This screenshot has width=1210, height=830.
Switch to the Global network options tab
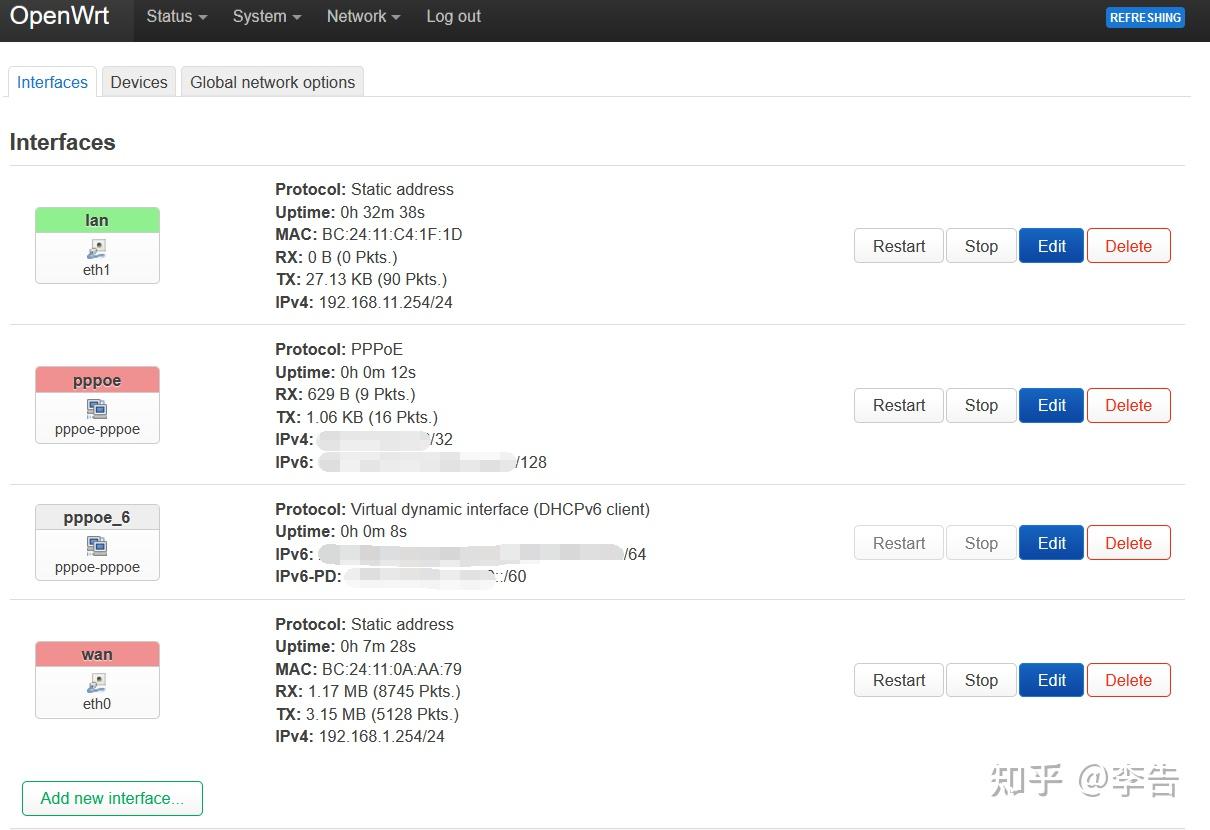coord(272,82)
